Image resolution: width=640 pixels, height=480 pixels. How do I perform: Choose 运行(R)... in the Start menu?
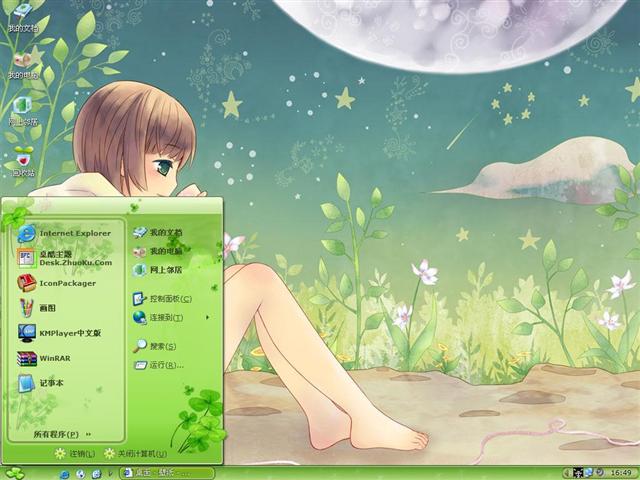pyautogui.click(x=165, y=365)
